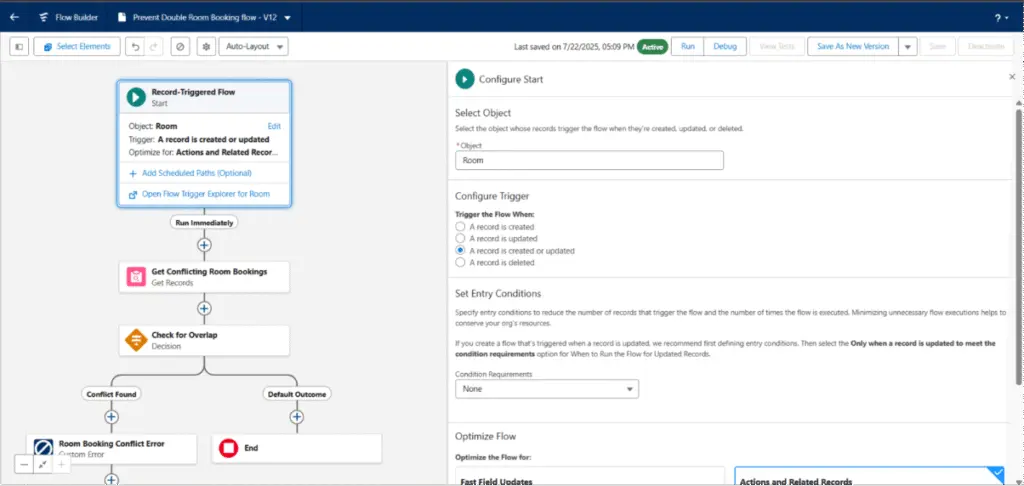
Task: Click the 'Last saved on 7/22/2025' text
Action: tap(574, 46)
